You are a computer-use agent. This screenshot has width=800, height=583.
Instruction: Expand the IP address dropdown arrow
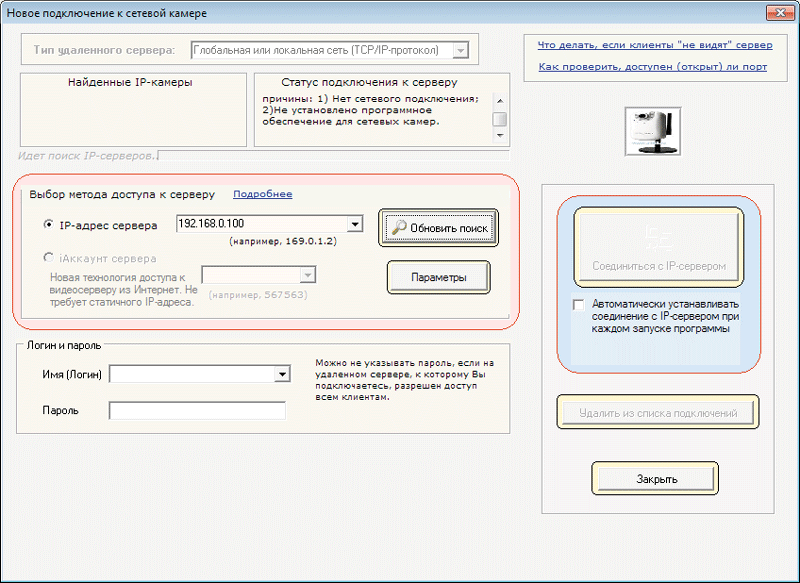[x=355, y=224]
